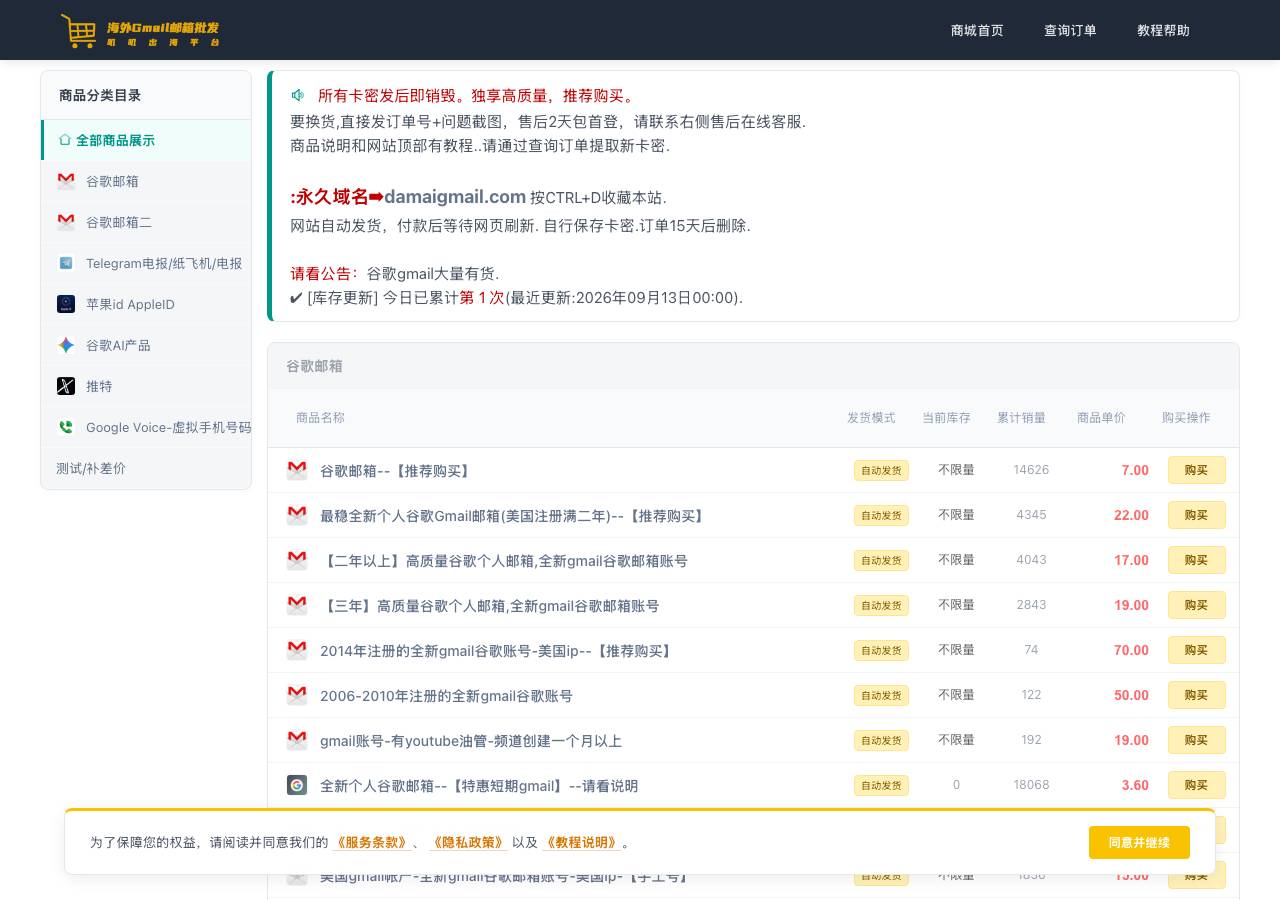Click the Telegram icon in the sidebar

[x=66, y=263]
